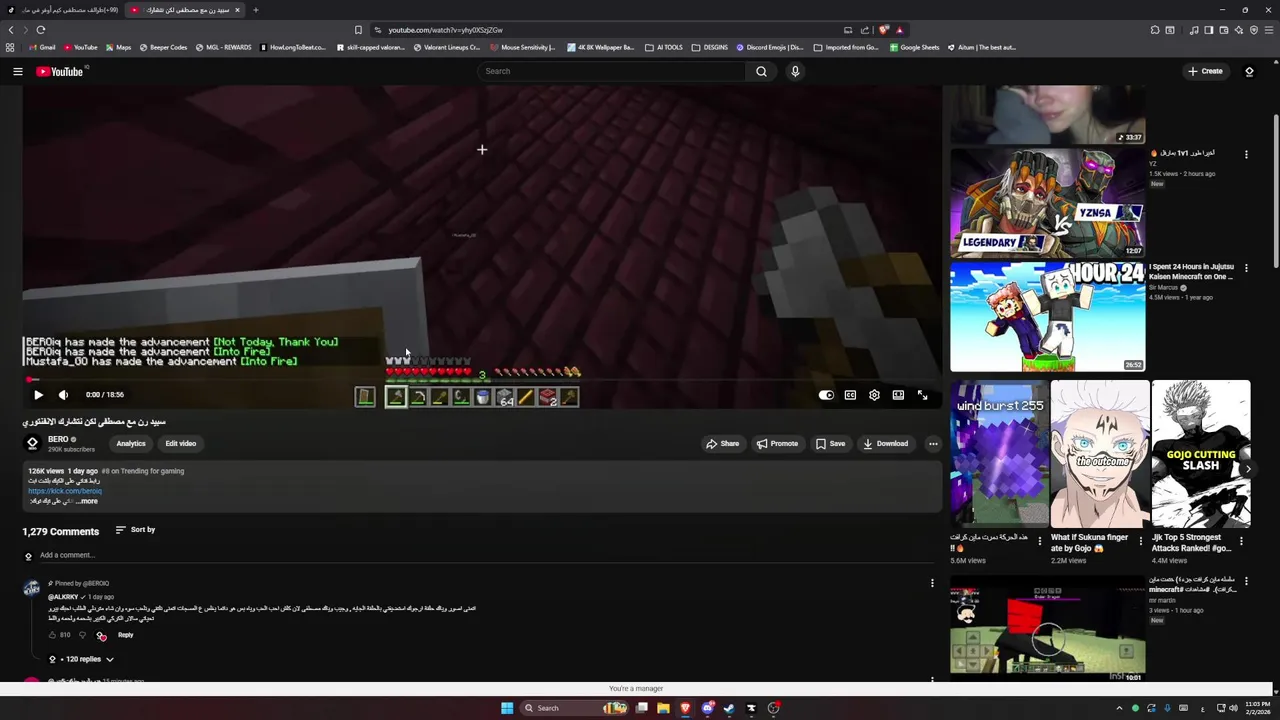The image size is (1280, 720).
Task: Open the BERO channel avatar
Action: tap(32, 443)
